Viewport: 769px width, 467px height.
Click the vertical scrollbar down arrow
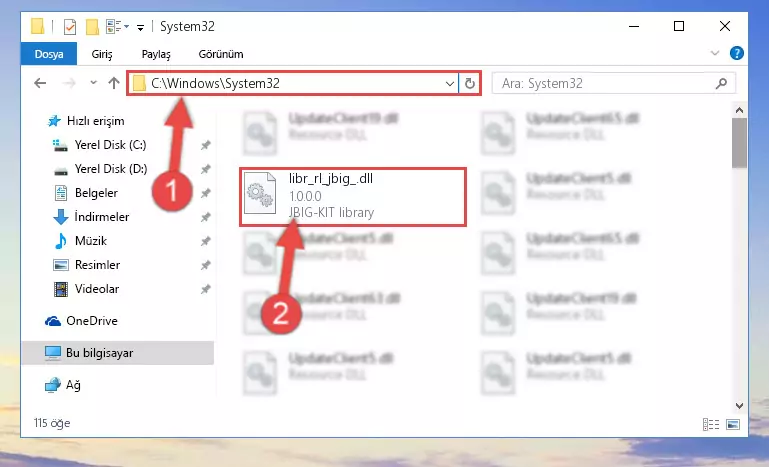click(739, 406)
